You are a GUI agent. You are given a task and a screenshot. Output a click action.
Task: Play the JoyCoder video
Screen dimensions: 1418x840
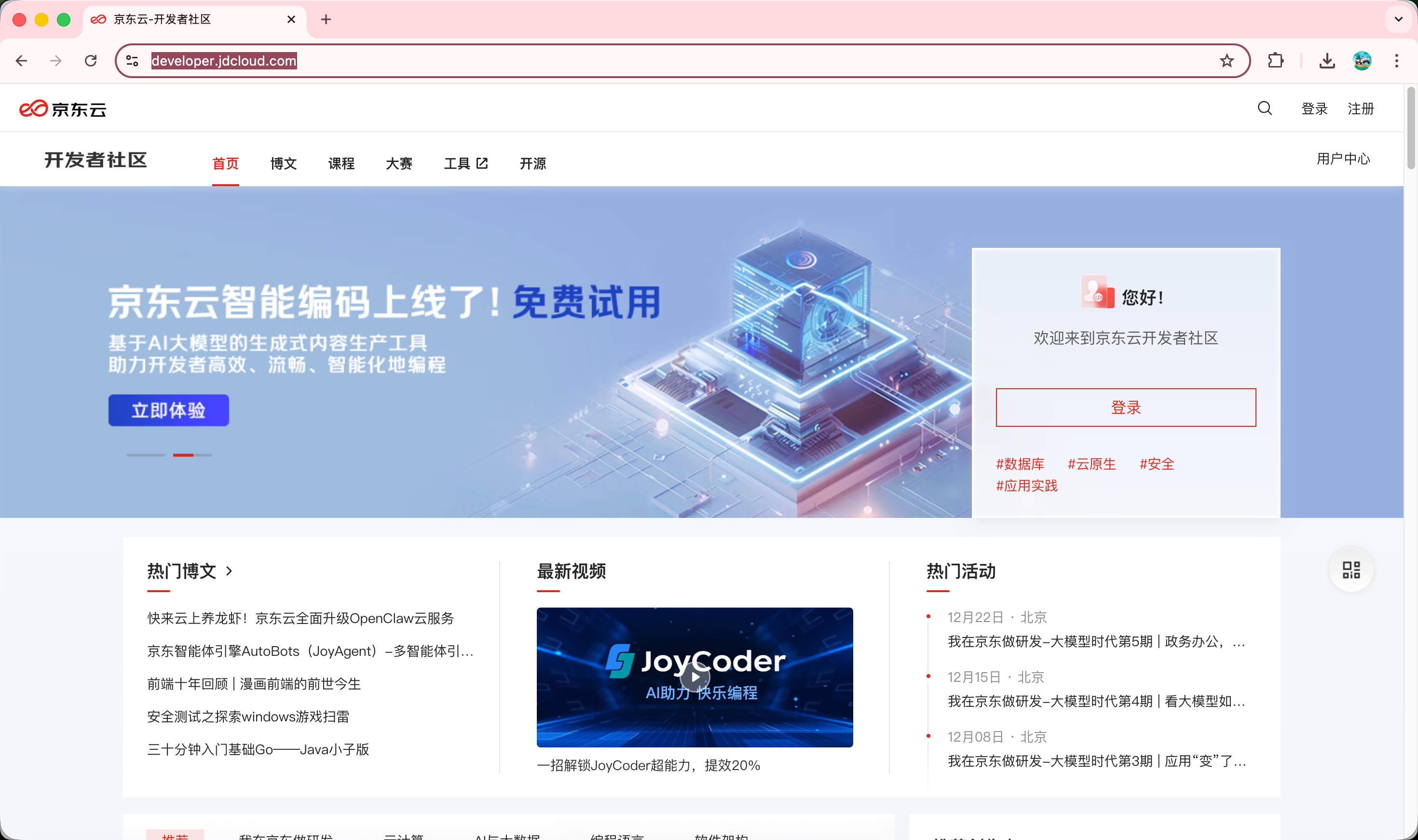[x=695, y=677]
